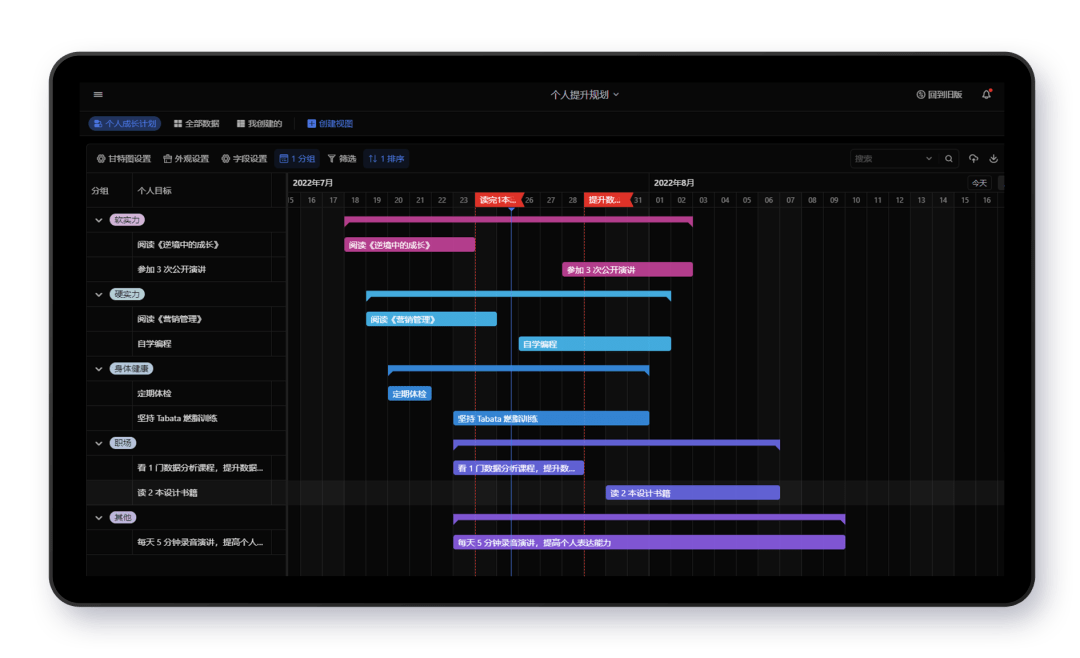Toggle the 筛选 filter option
Viewport: 1080px width, 658px height.
[x=342, y=158]
